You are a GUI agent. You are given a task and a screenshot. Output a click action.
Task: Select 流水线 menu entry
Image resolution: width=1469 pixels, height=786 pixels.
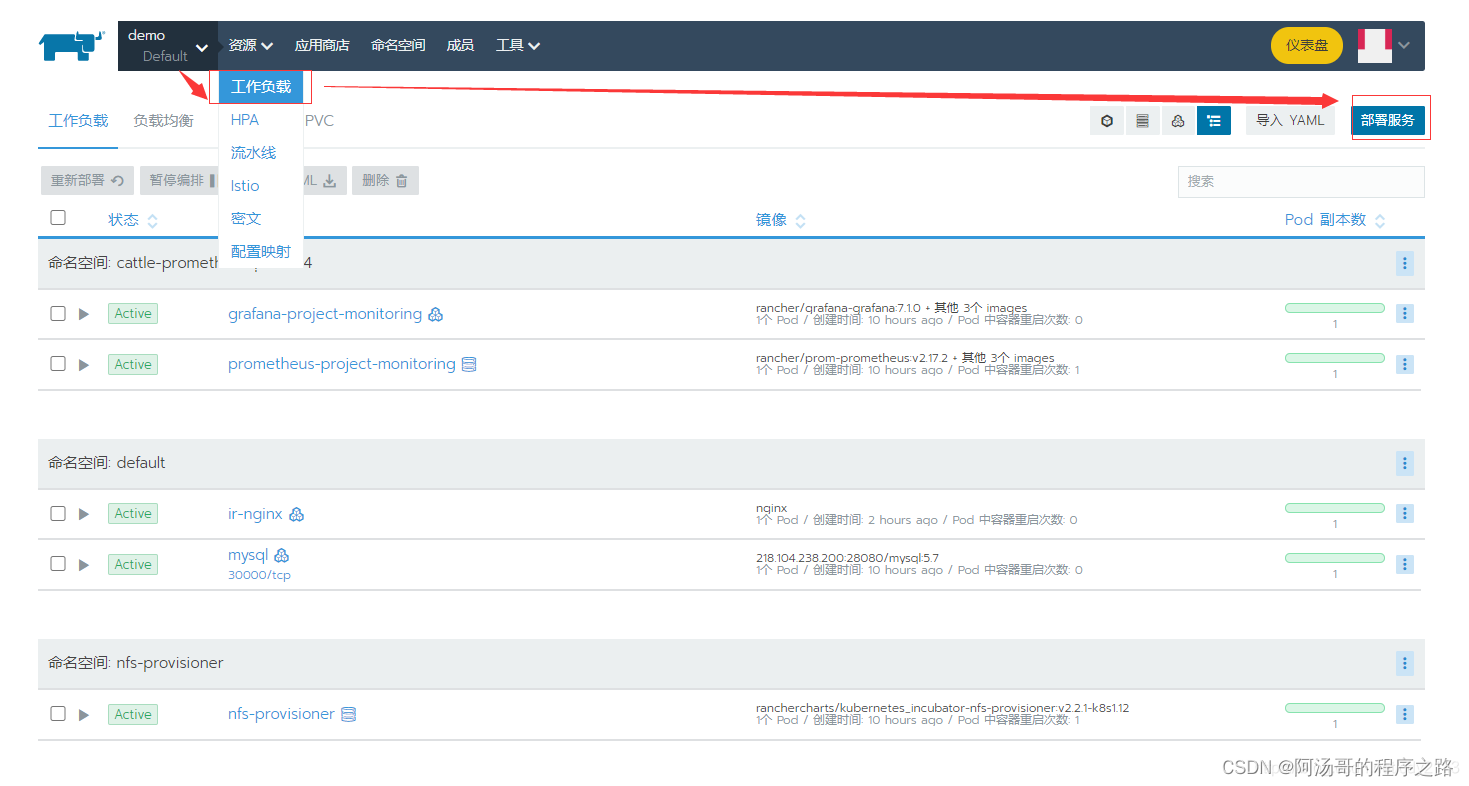point(253,153)
